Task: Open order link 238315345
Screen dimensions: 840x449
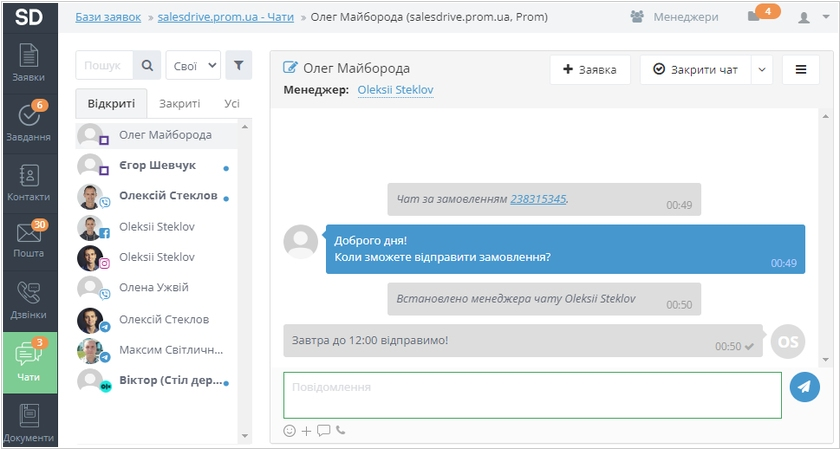Action: pyautogui.click(x=538, y=199)
